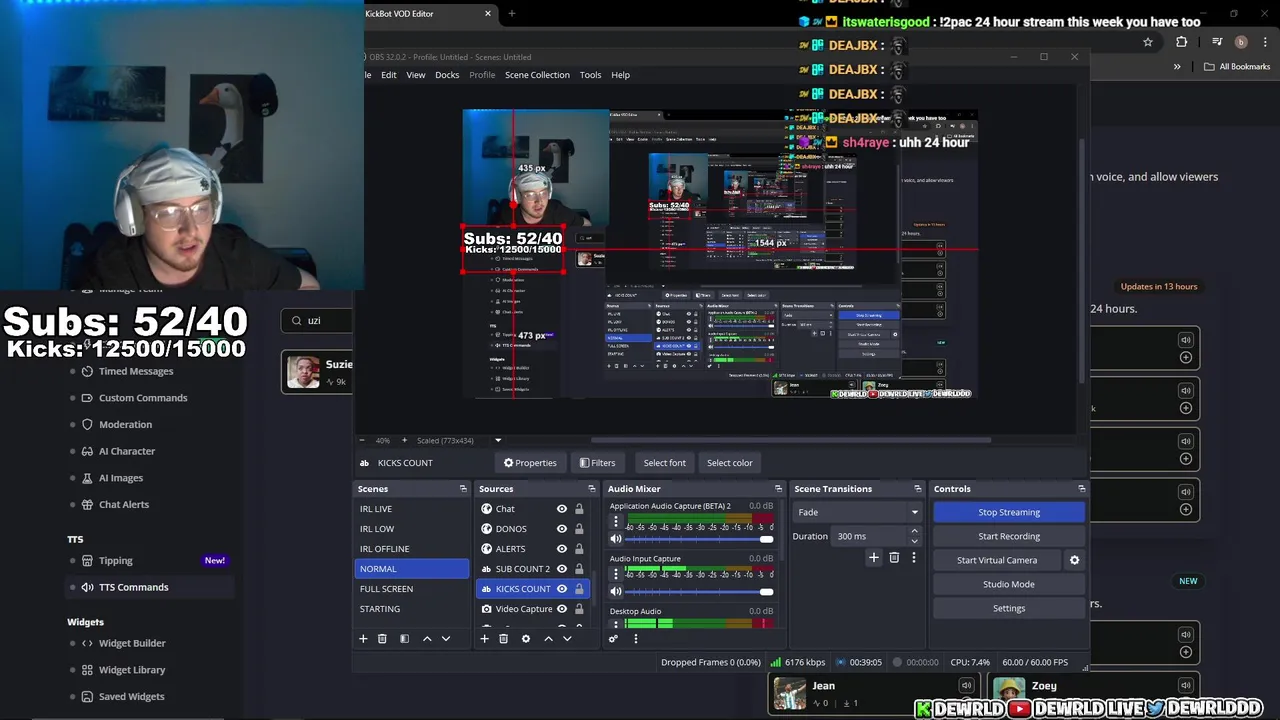Remove the current scene transition
Viewport: 1280px width, 720px height.
point(894,557)
